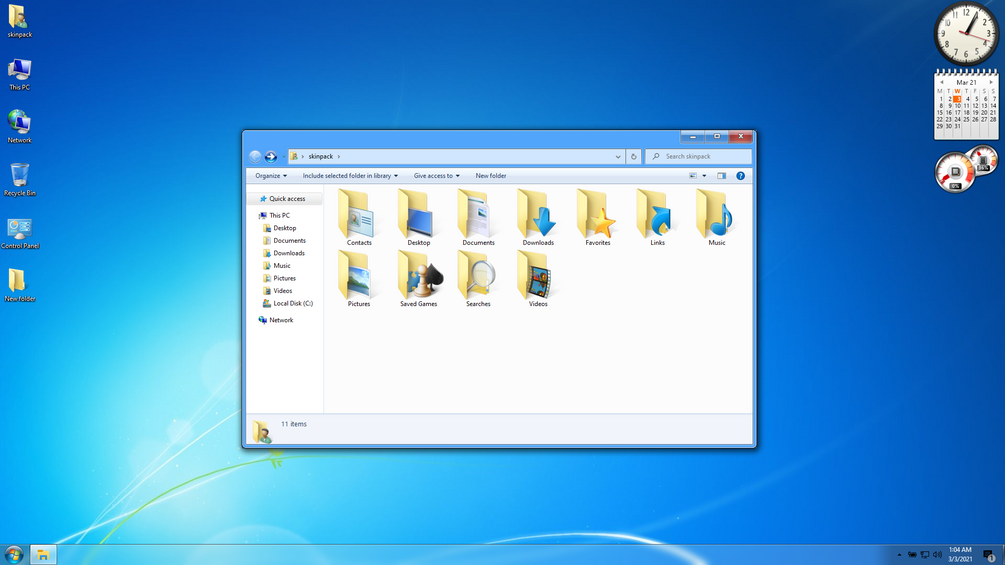Go to previous month in calendar gadget

942,83
